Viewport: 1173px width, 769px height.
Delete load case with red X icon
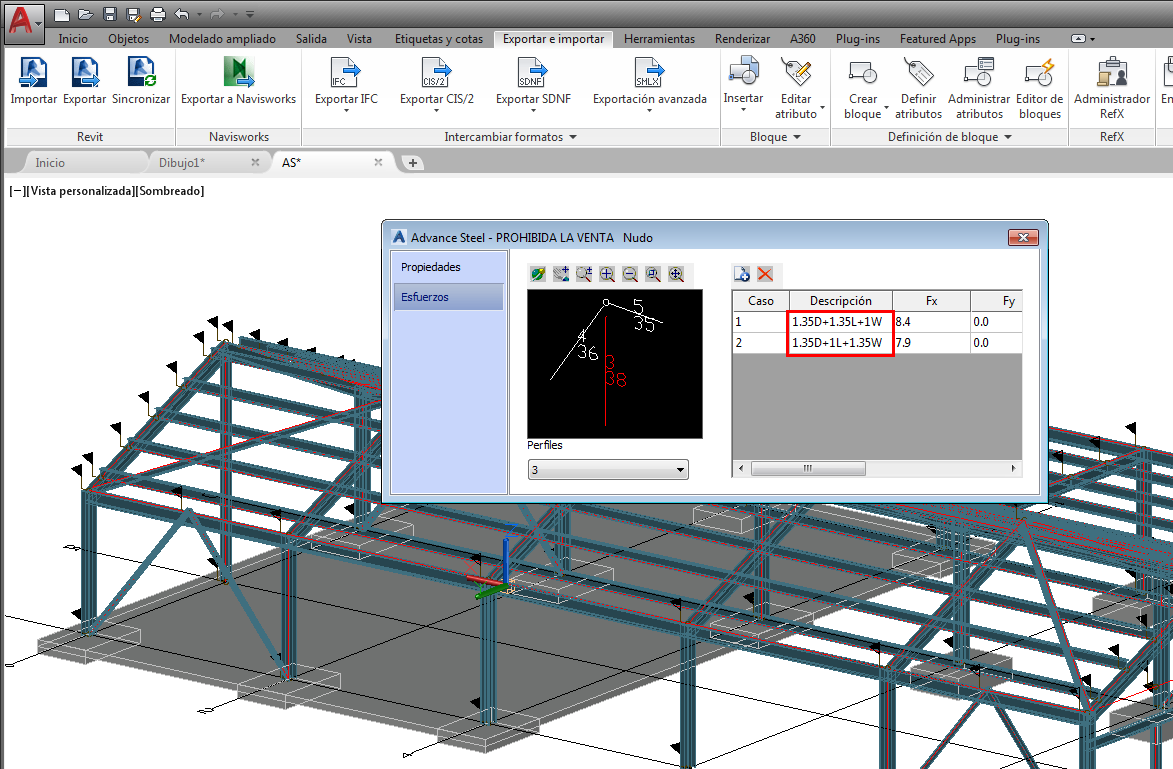click(765, 275)
